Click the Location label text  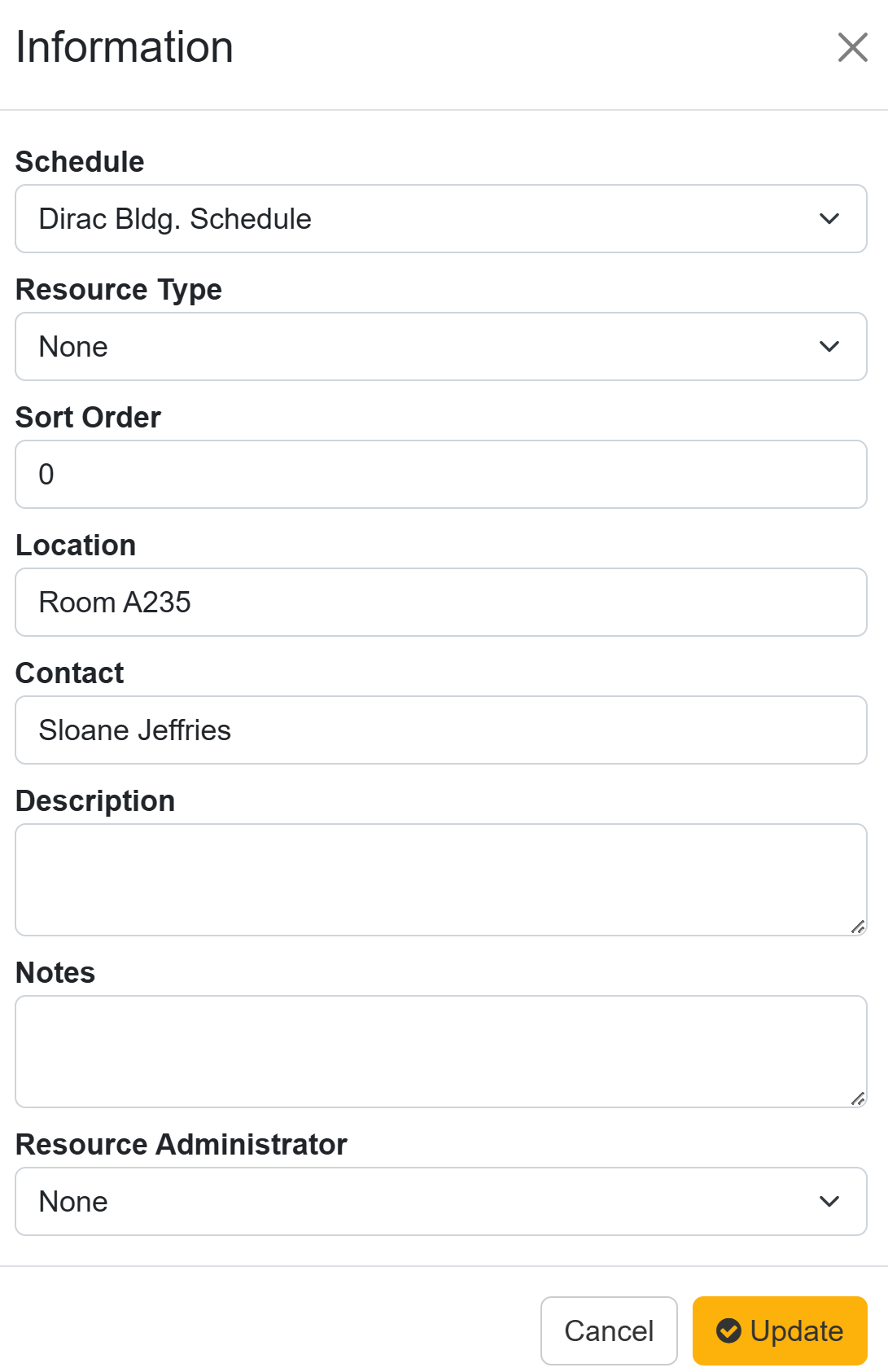click(x=76, y=546)
